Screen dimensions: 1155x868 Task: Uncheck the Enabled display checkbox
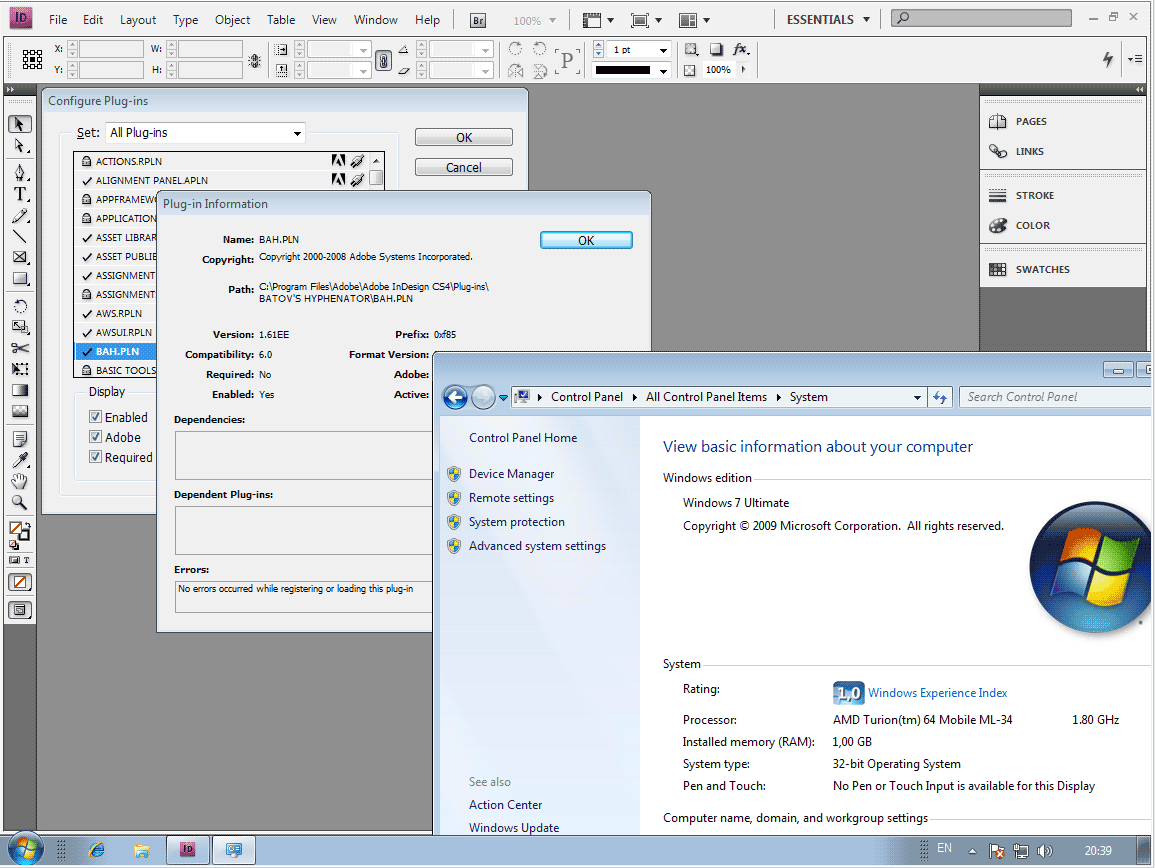[96, 417]
